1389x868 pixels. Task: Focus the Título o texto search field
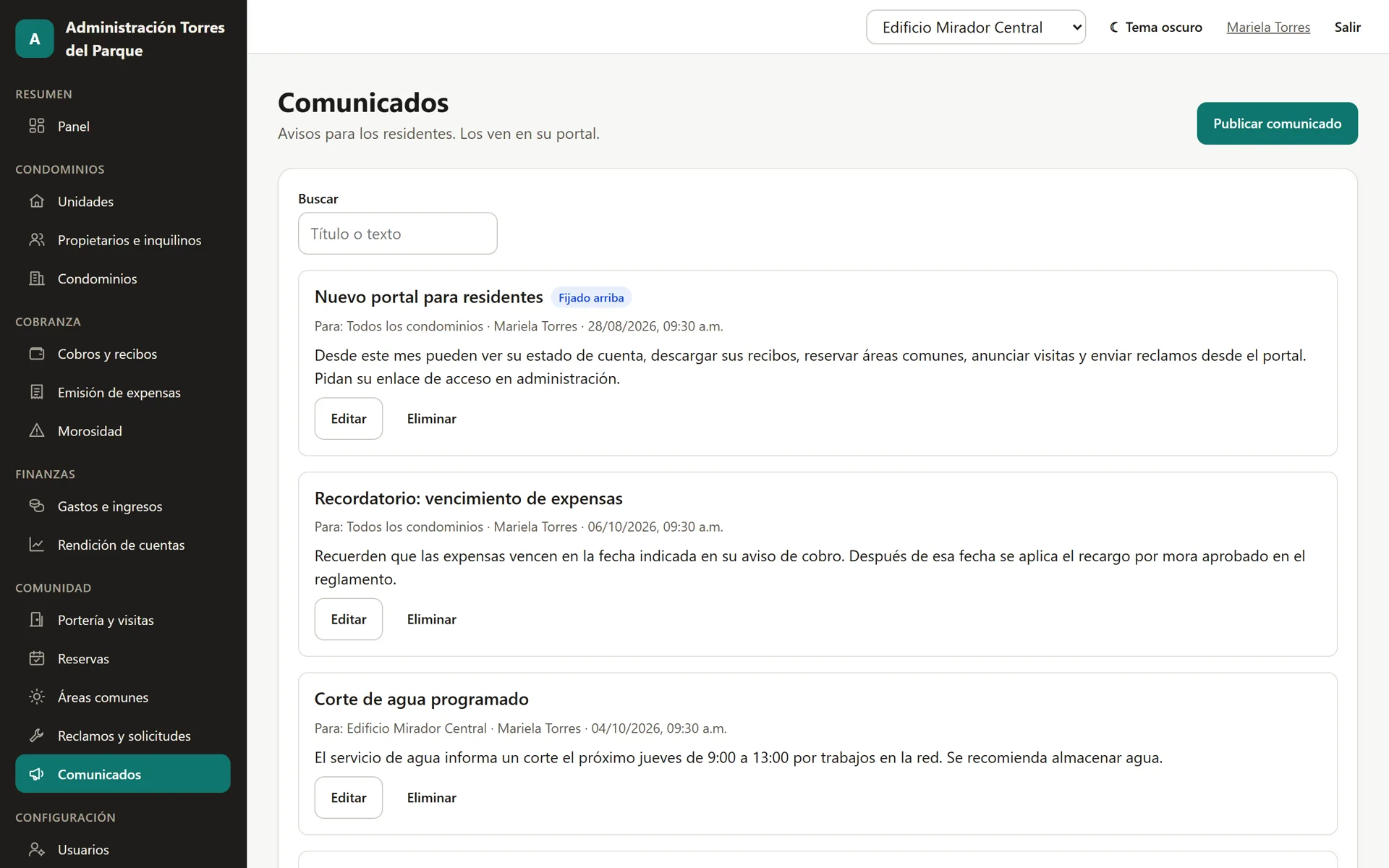point(398,233)
